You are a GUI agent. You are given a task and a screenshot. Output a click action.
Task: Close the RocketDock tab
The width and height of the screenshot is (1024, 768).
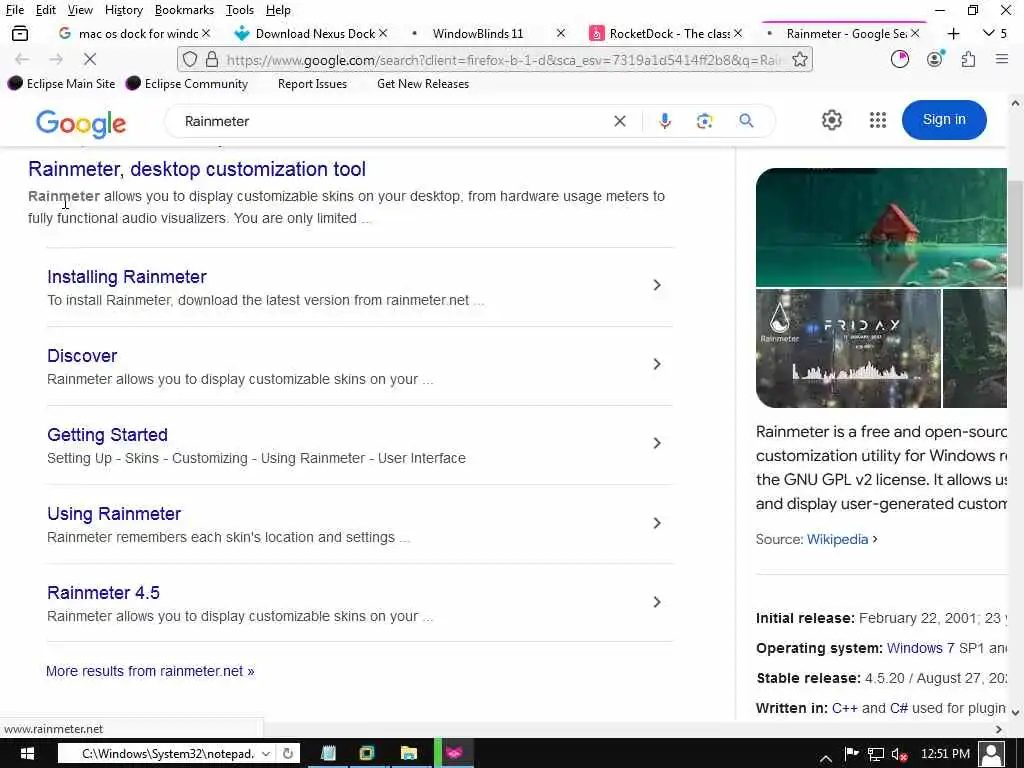pyautogui.click(x=738, y=33)
